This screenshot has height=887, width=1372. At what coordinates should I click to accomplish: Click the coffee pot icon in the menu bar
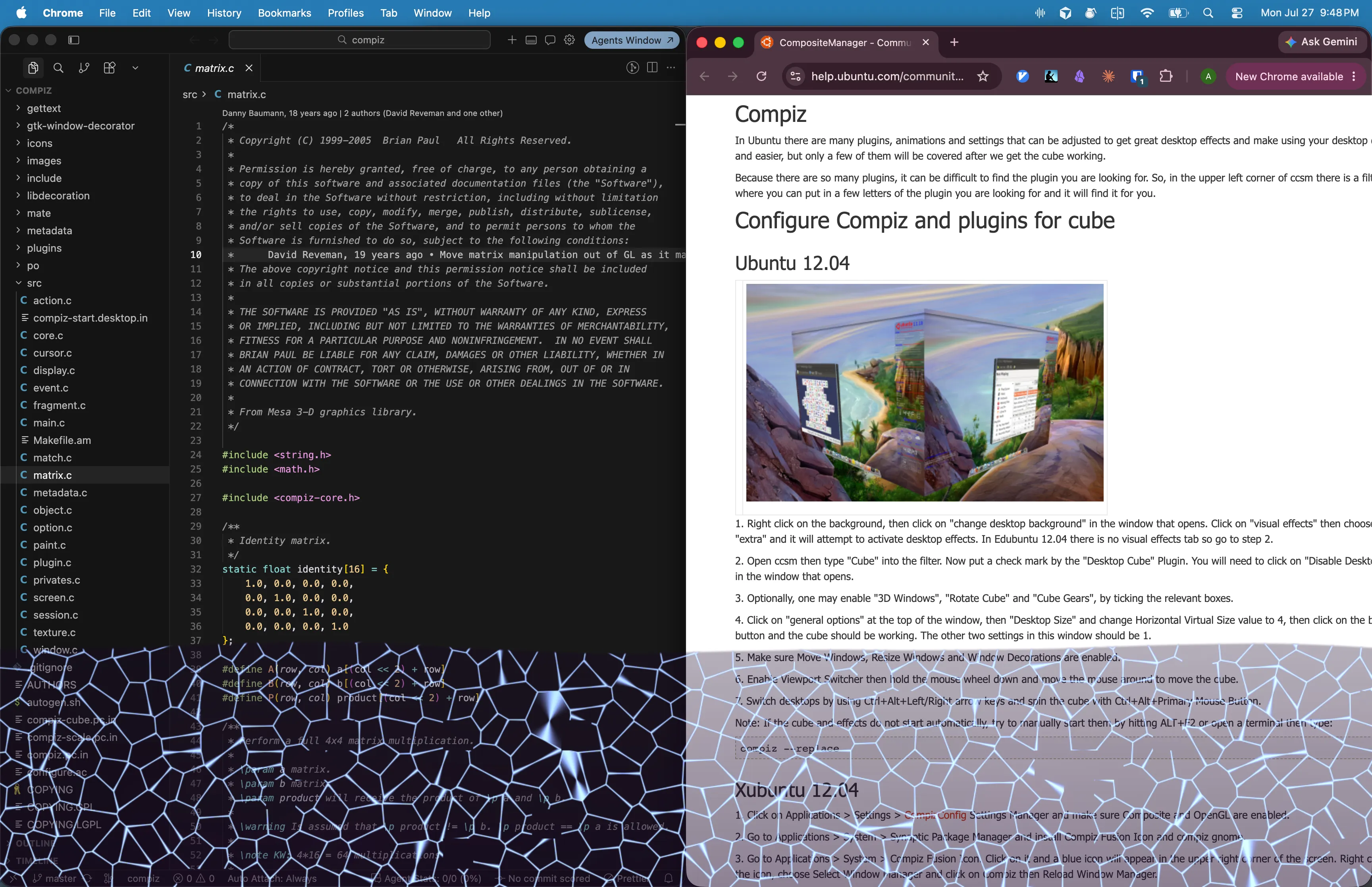1090,13
